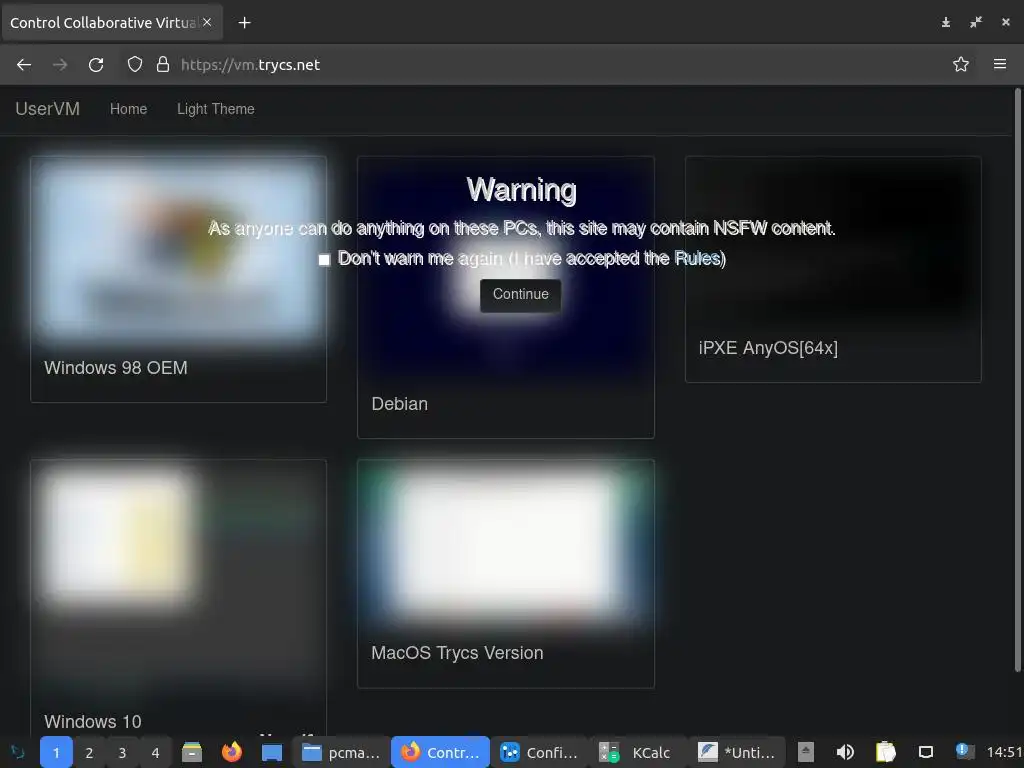Image resolution: width=1024 pixels, height=768 pixels.
Task: Click the shrink window arrows icon
Action: point(976,22)
